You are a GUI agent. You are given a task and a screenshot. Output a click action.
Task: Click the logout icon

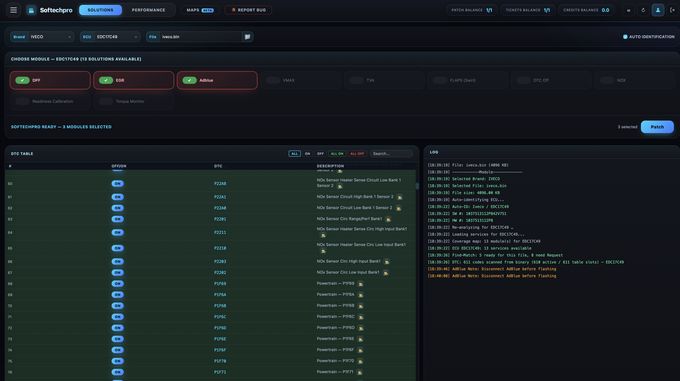672,10
